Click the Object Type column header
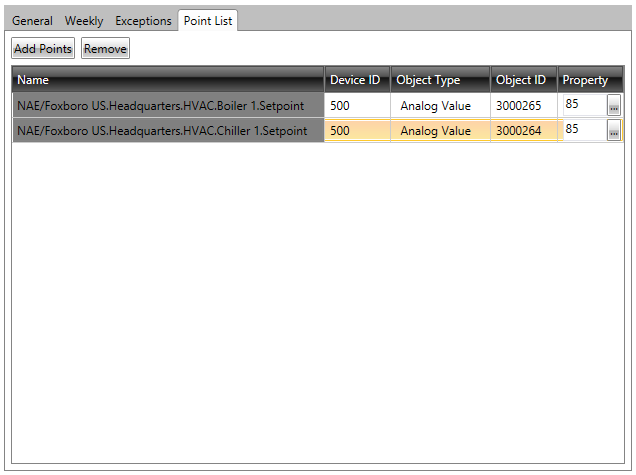Screen dimensions: 636x475 [x=439, y=80]
